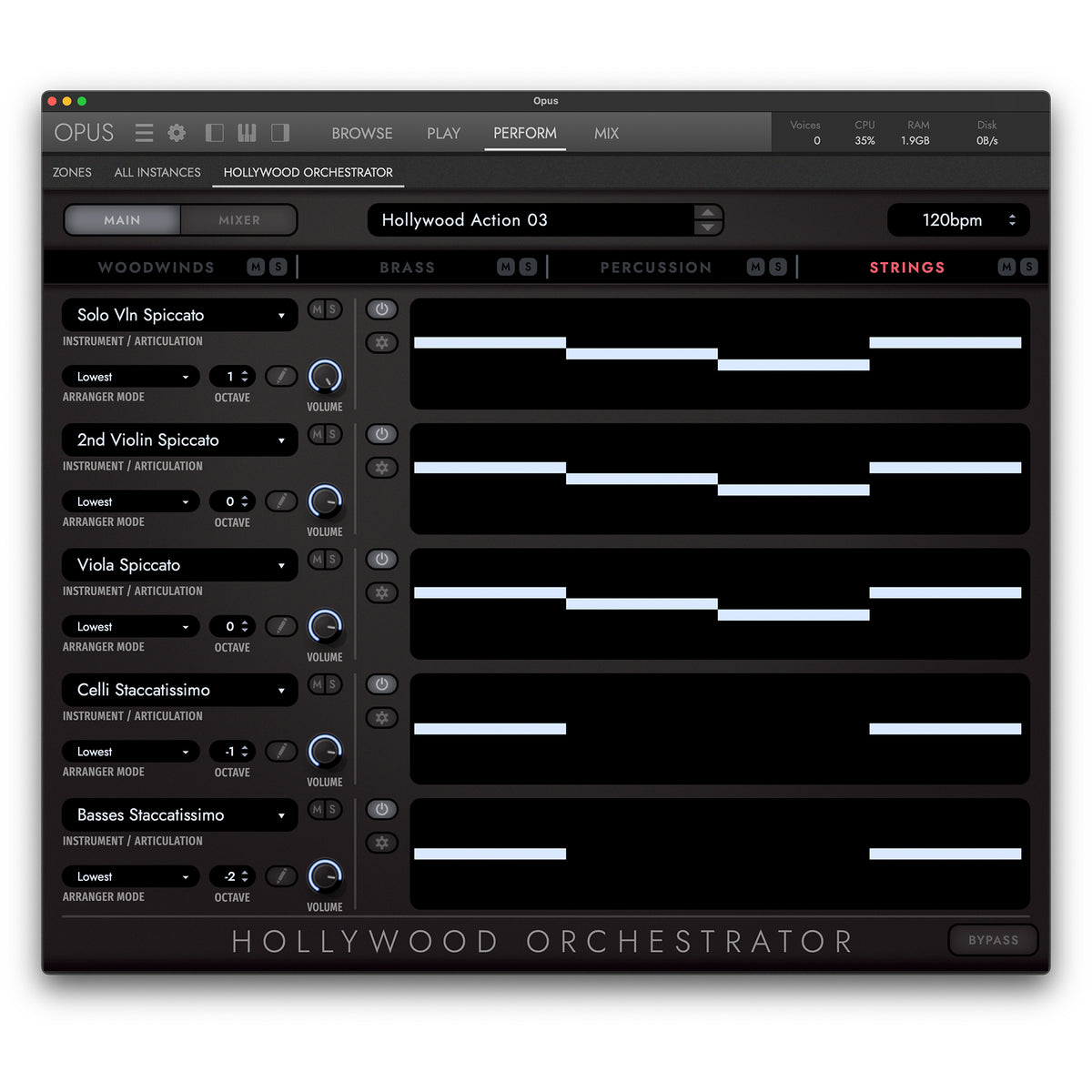Click pencil edit icon for Solo Vln Spiccato

tap(281, 376)
